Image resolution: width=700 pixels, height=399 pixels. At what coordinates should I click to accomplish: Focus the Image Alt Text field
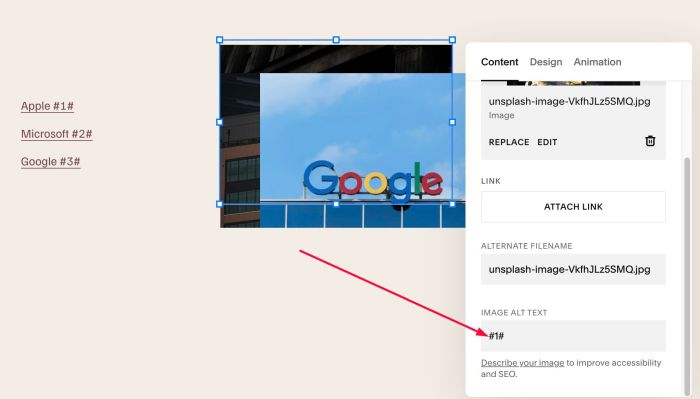coord(573,336)
